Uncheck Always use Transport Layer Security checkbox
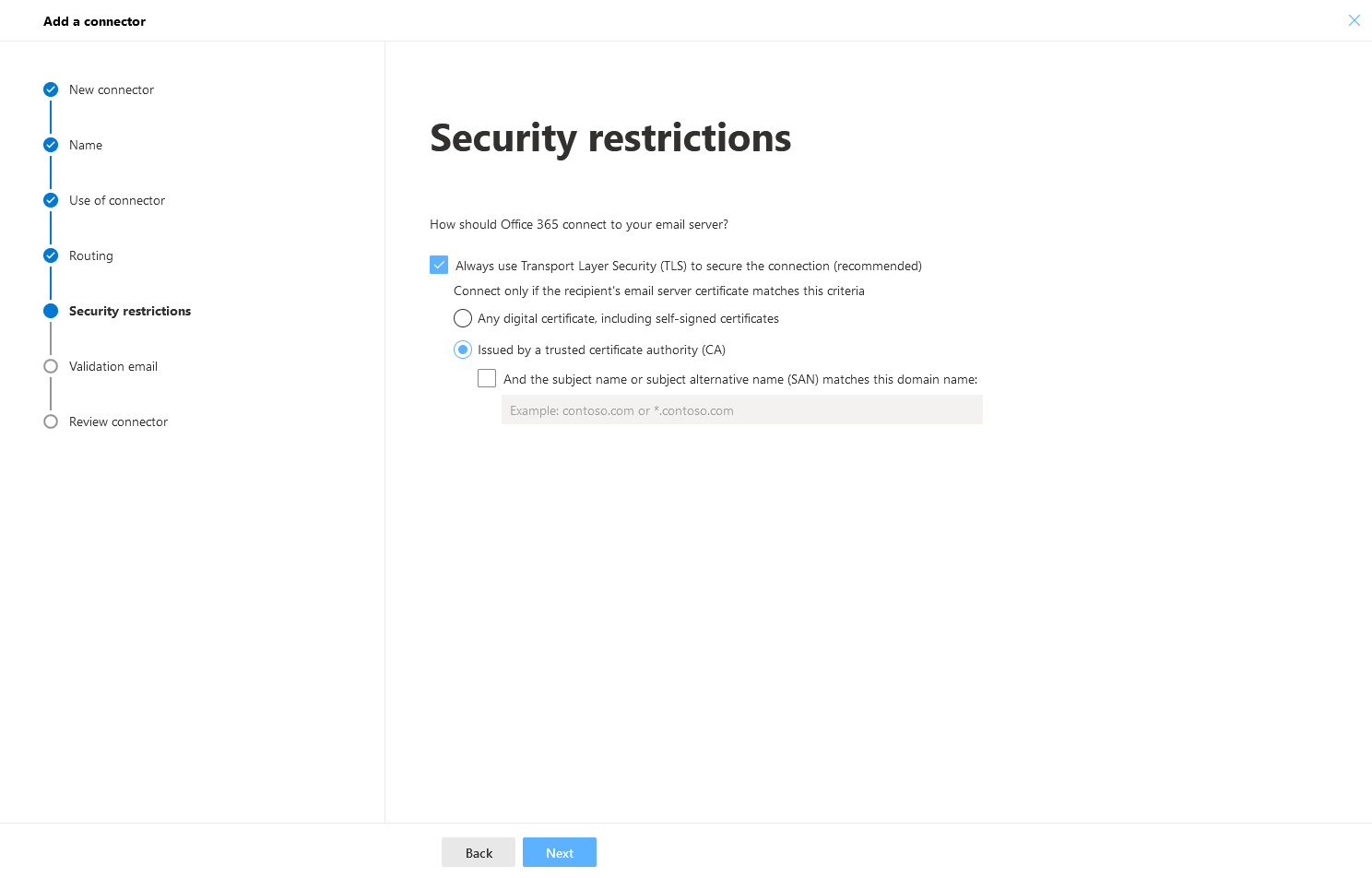The image size is (1372, 878). 439,266
